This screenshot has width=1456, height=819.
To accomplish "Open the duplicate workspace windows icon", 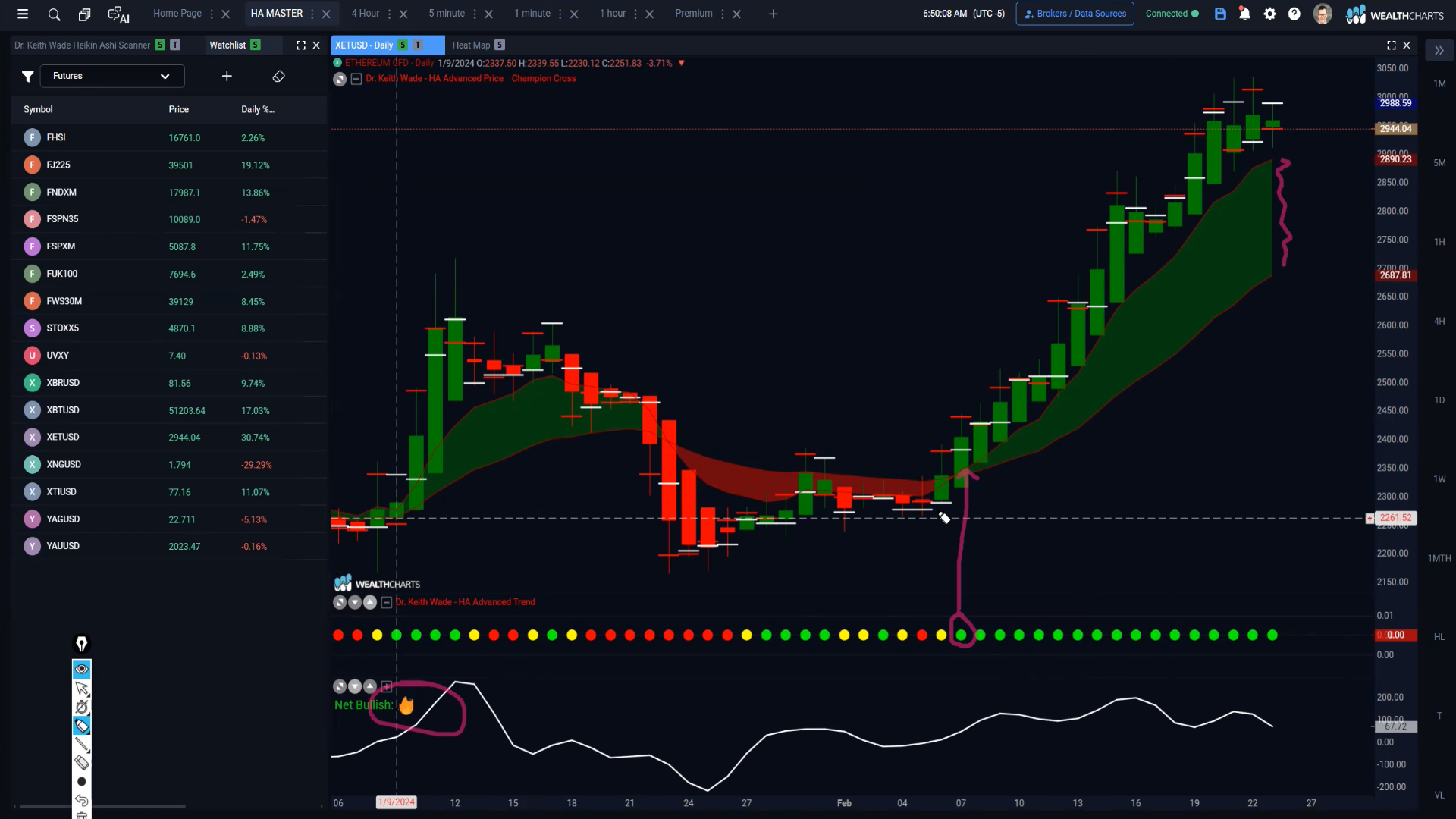I will 85,14.
